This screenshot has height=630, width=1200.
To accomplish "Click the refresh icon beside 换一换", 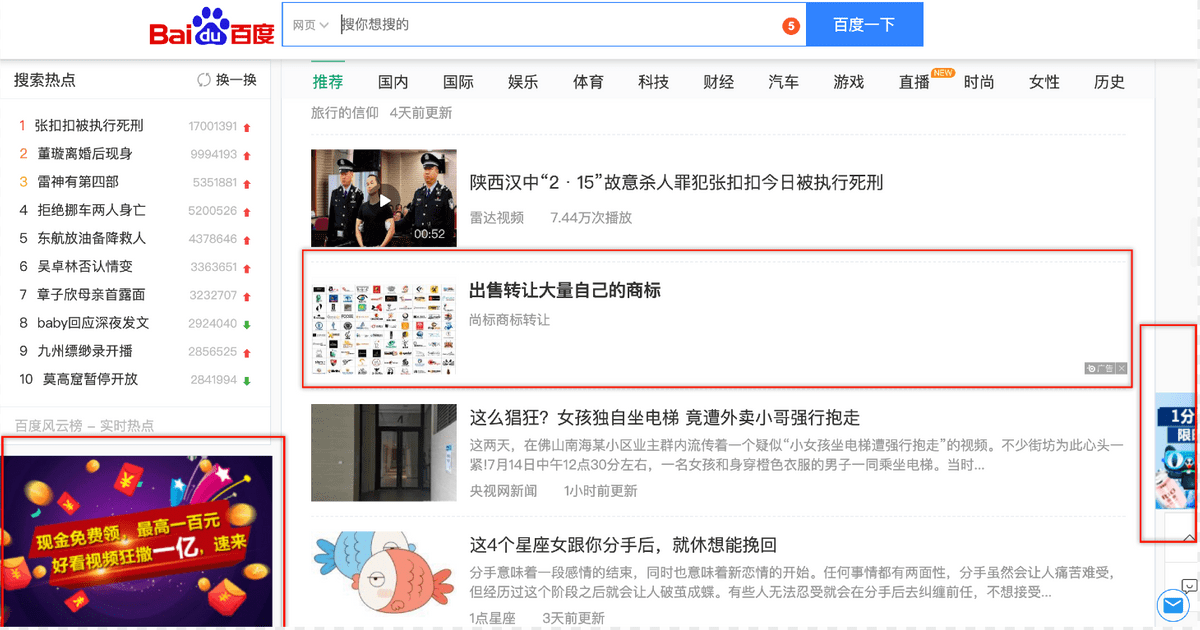I will (x=204, y=80).
